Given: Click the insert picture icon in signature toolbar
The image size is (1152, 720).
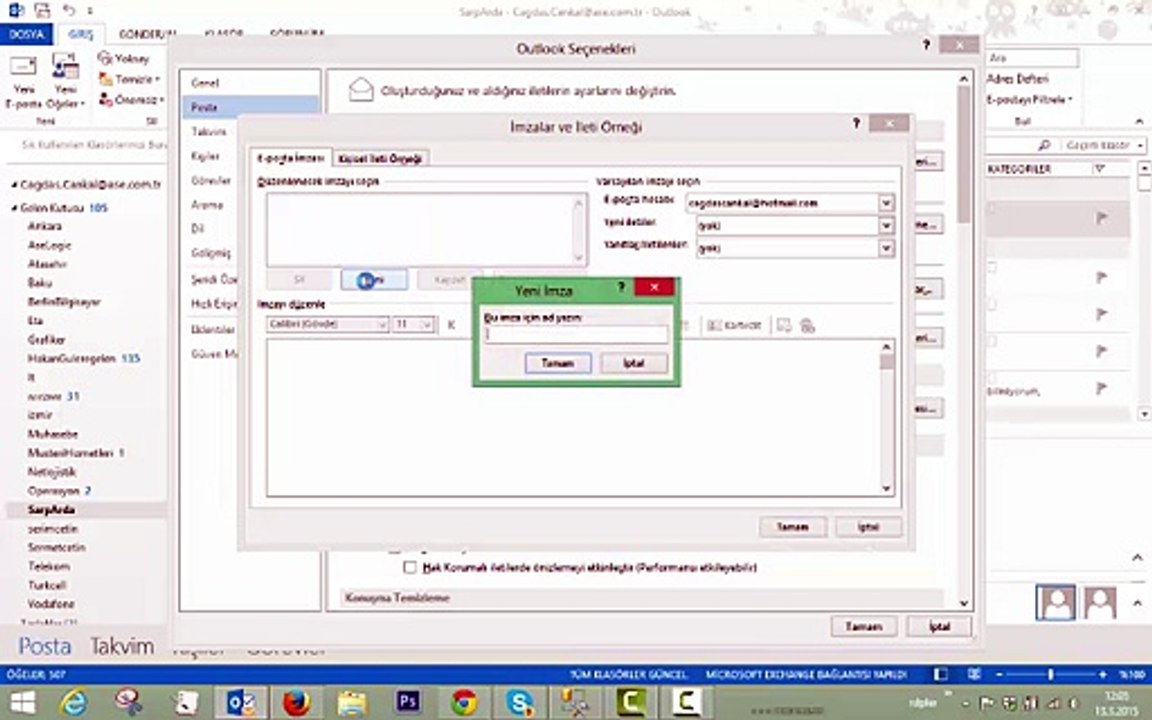Looking at the screenshot, I should coord(784,325).
